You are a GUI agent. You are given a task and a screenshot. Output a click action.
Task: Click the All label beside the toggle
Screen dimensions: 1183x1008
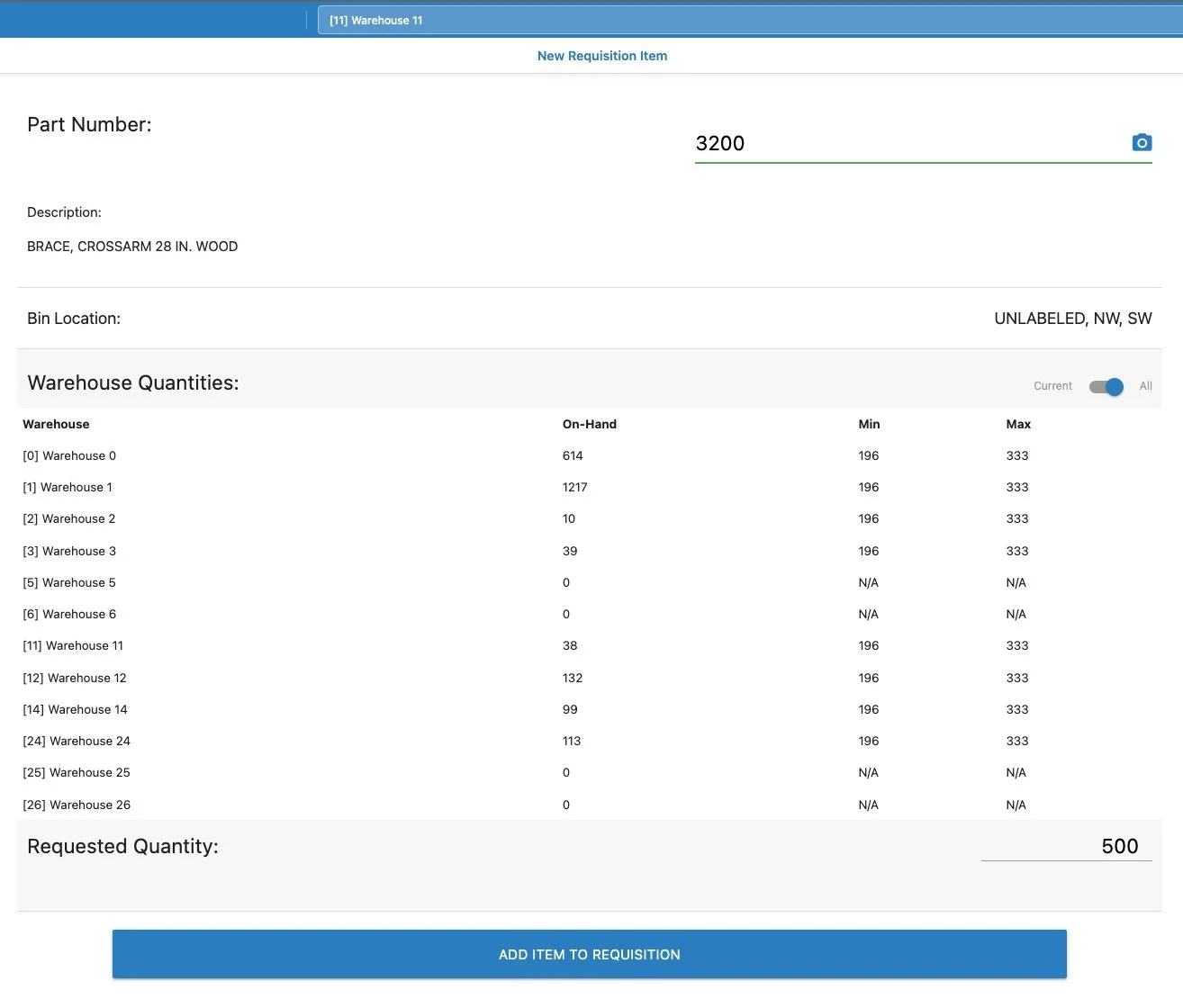tap(1145, 386)
